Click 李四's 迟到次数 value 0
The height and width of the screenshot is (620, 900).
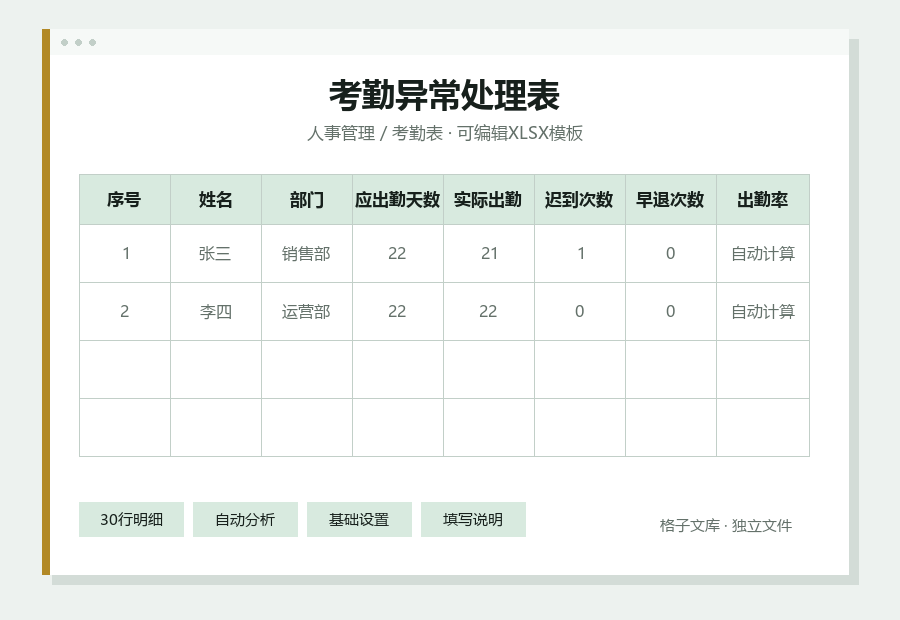[x=580, y=311]
